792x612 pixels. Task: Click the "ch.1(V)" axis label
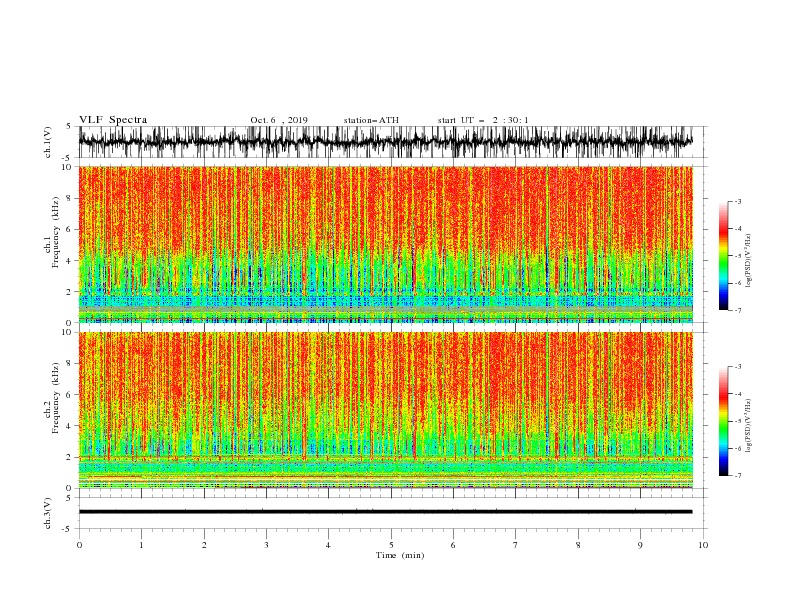click(x=48, y=142)
